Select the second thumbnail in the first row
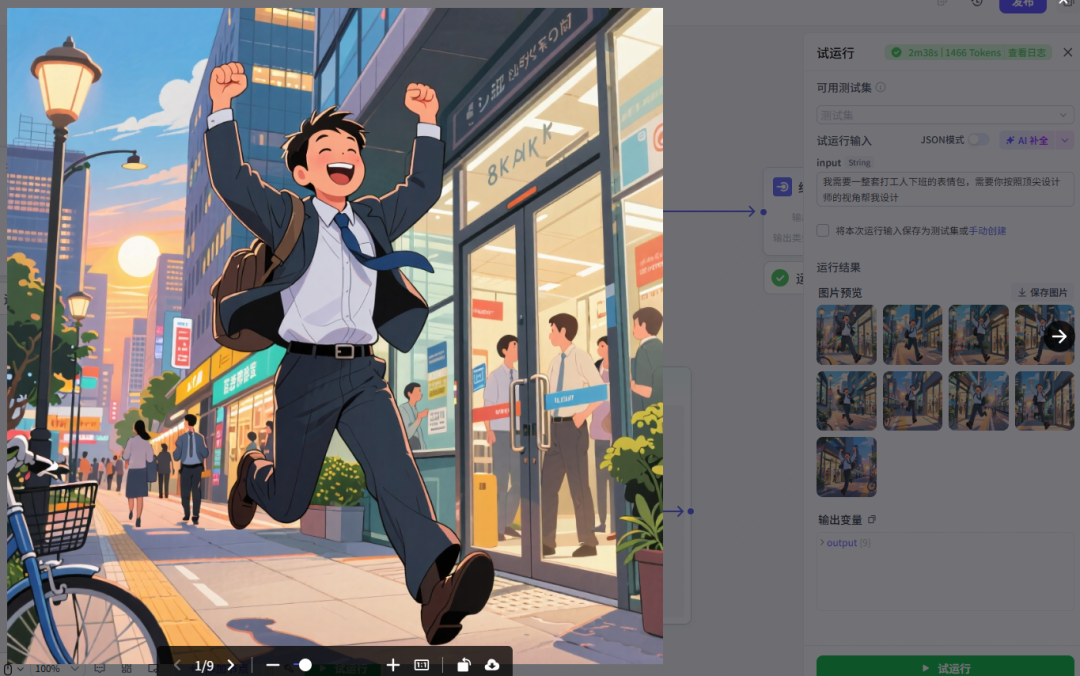 [x=913, y=335]
